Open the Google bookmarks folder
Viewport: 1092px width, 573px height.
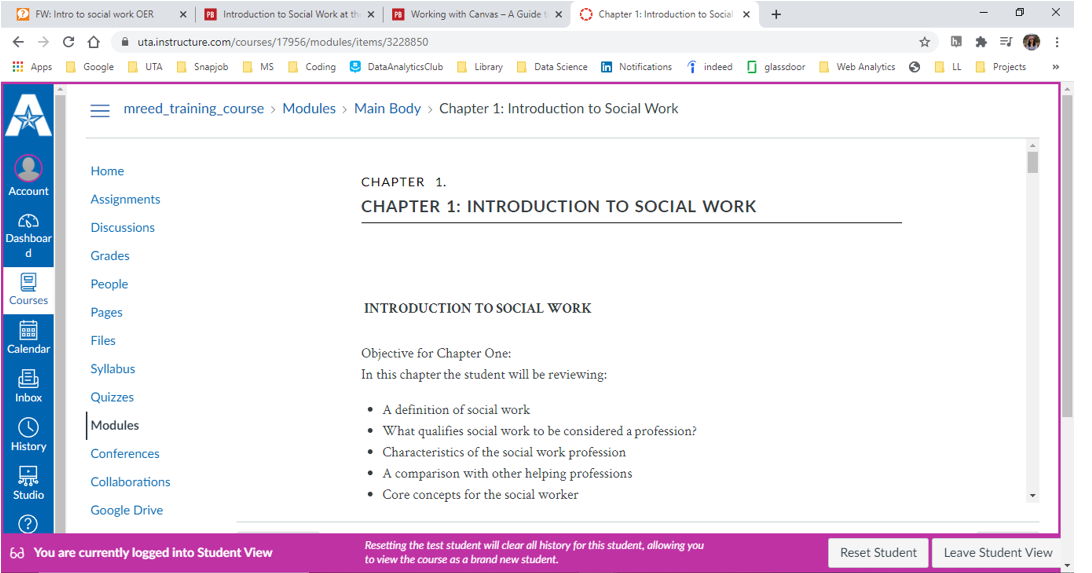click(89, 67)
